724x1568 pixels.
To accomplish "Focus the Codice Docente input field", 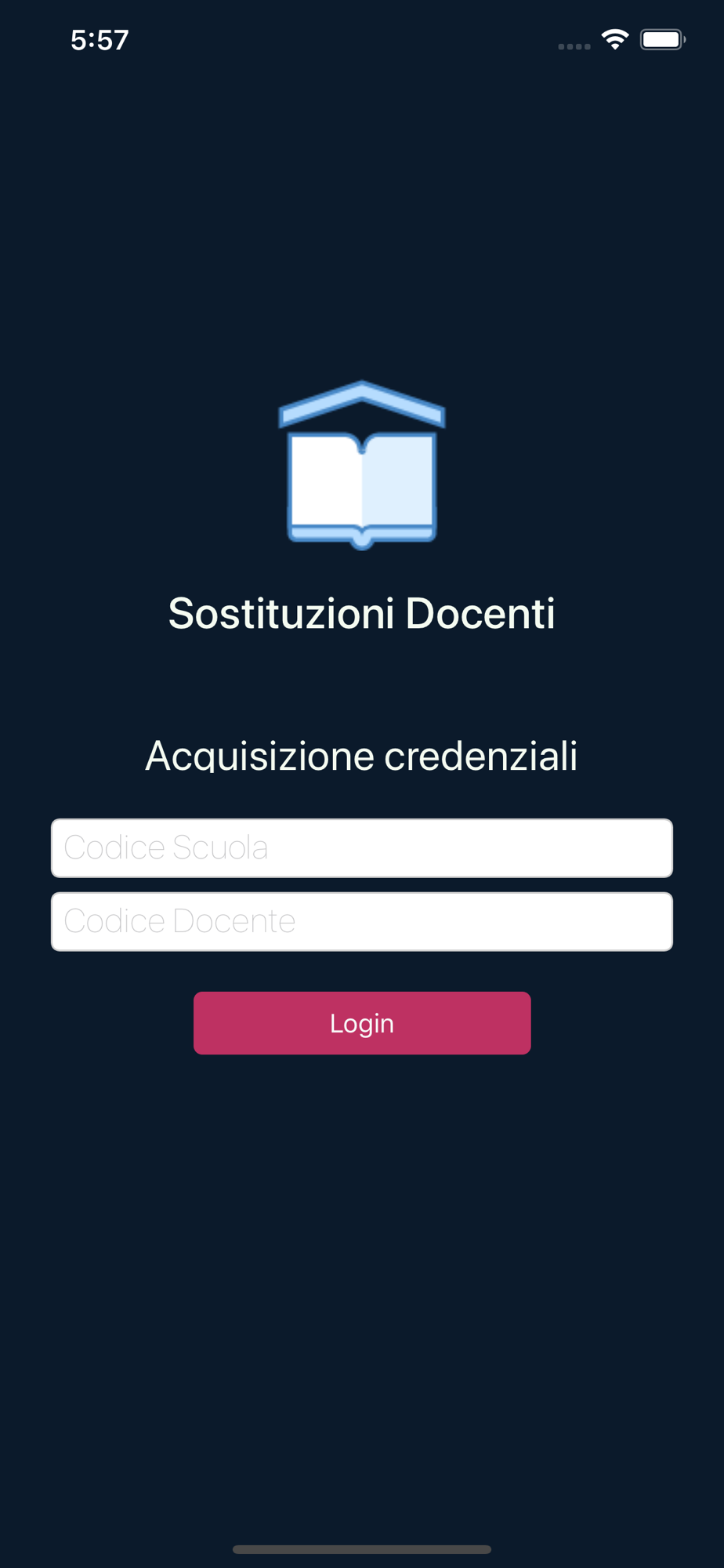I will [x=362, y=922].
